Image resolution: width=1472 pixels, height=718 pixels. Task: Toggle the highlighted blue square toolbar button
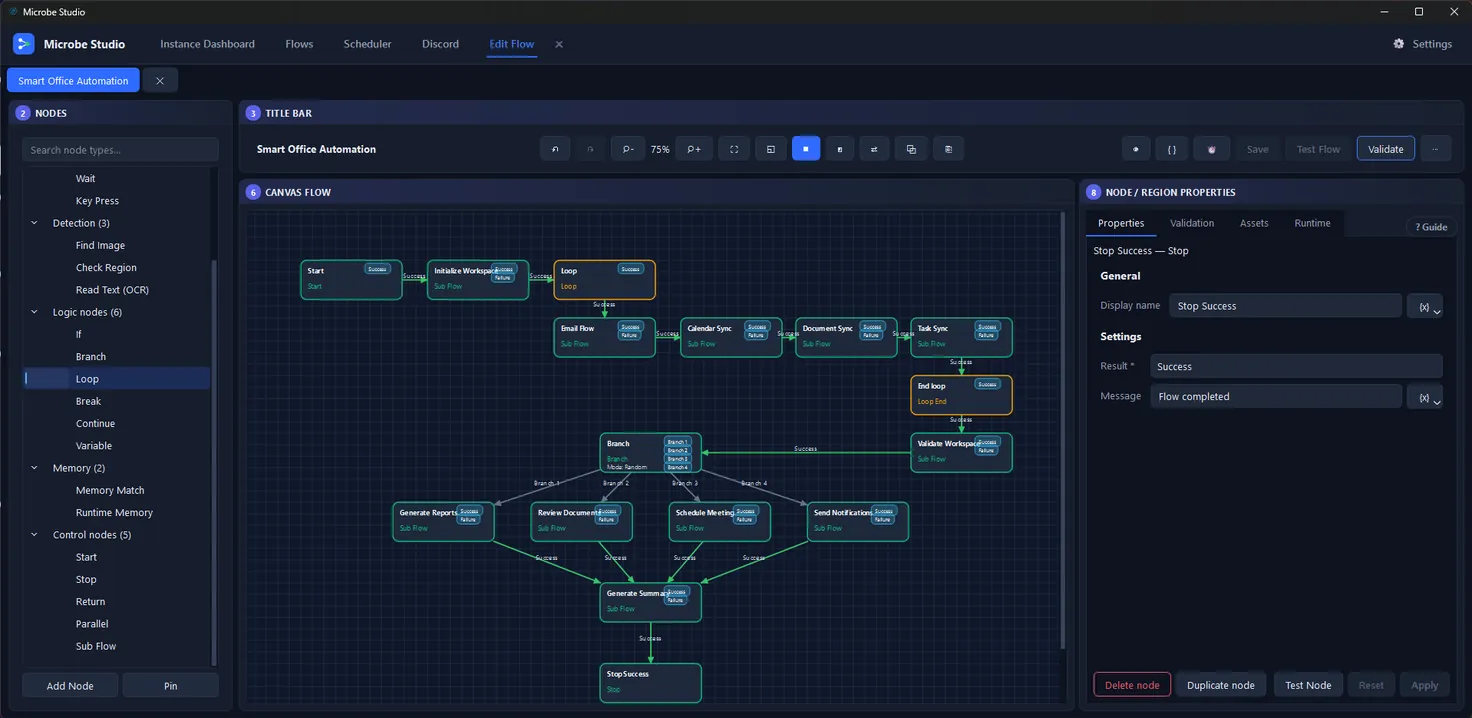(806, 149)
